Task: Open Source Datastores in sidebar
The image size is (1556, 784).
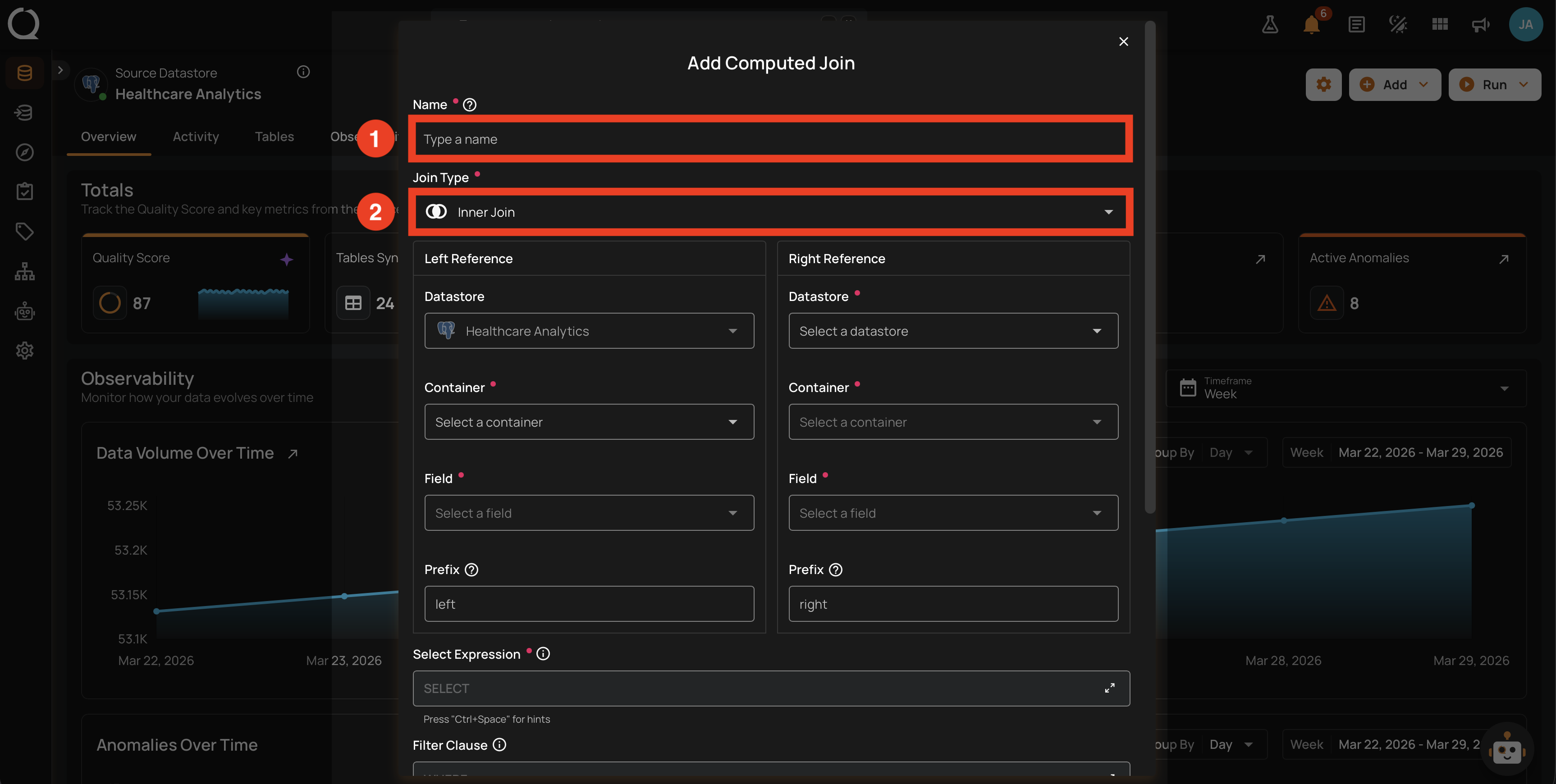Action: tap(25, 73)
